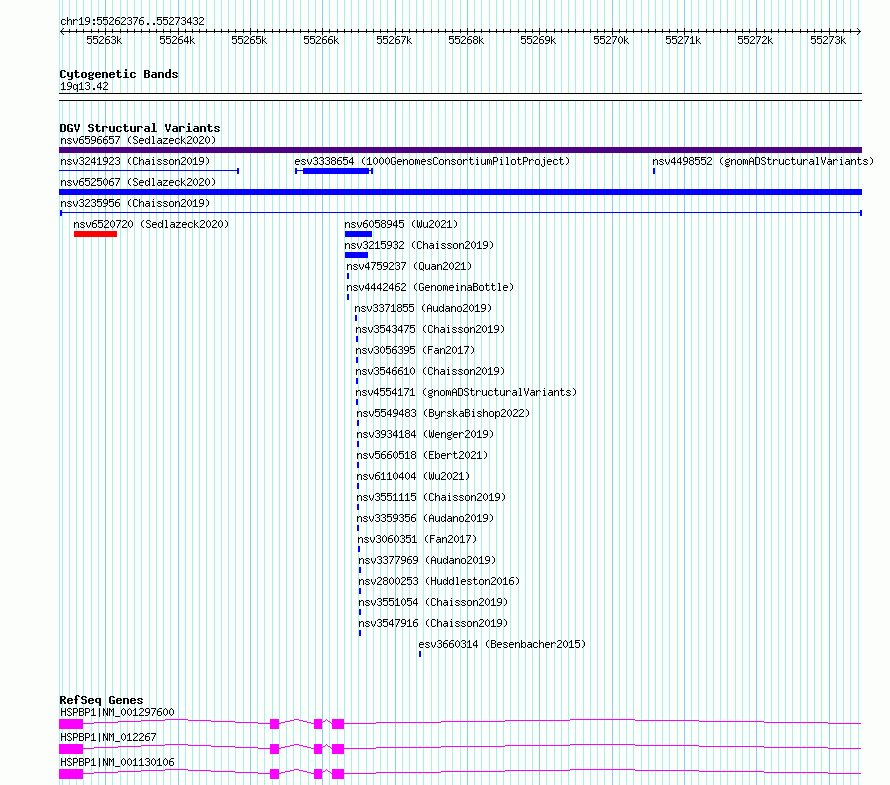Click the DGV Structural Variants track title
890x785 pixels.
coord(140,128)
